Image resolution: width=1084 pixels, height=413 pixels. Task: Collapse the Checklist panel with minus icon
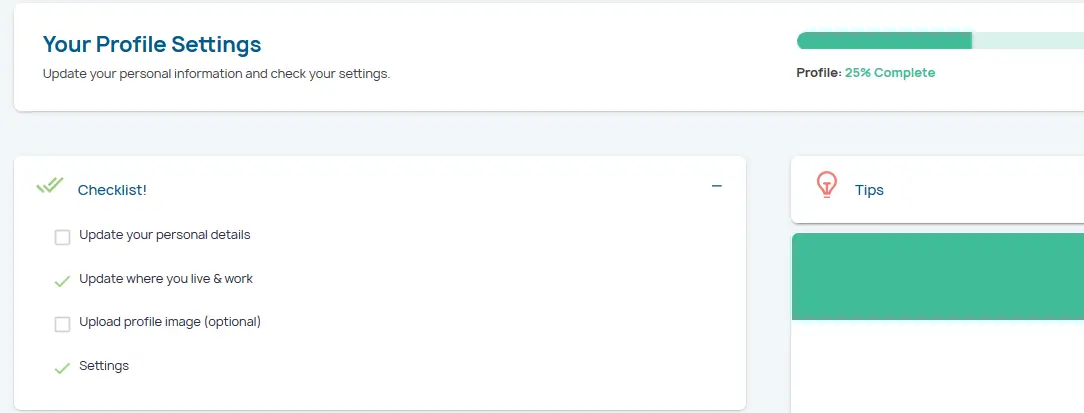pyautogui.click(x=716, y=186)
